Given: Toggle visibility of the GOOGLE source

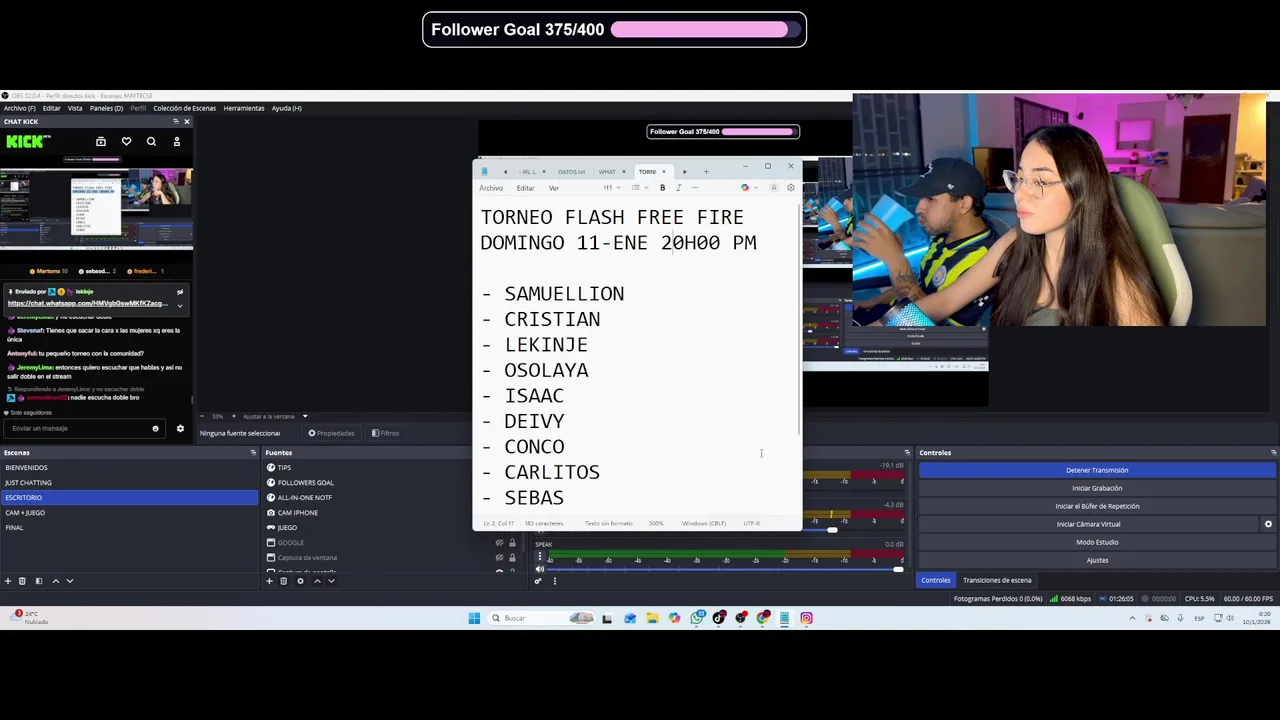Looking at the screenshot, I should click(499, 543).
